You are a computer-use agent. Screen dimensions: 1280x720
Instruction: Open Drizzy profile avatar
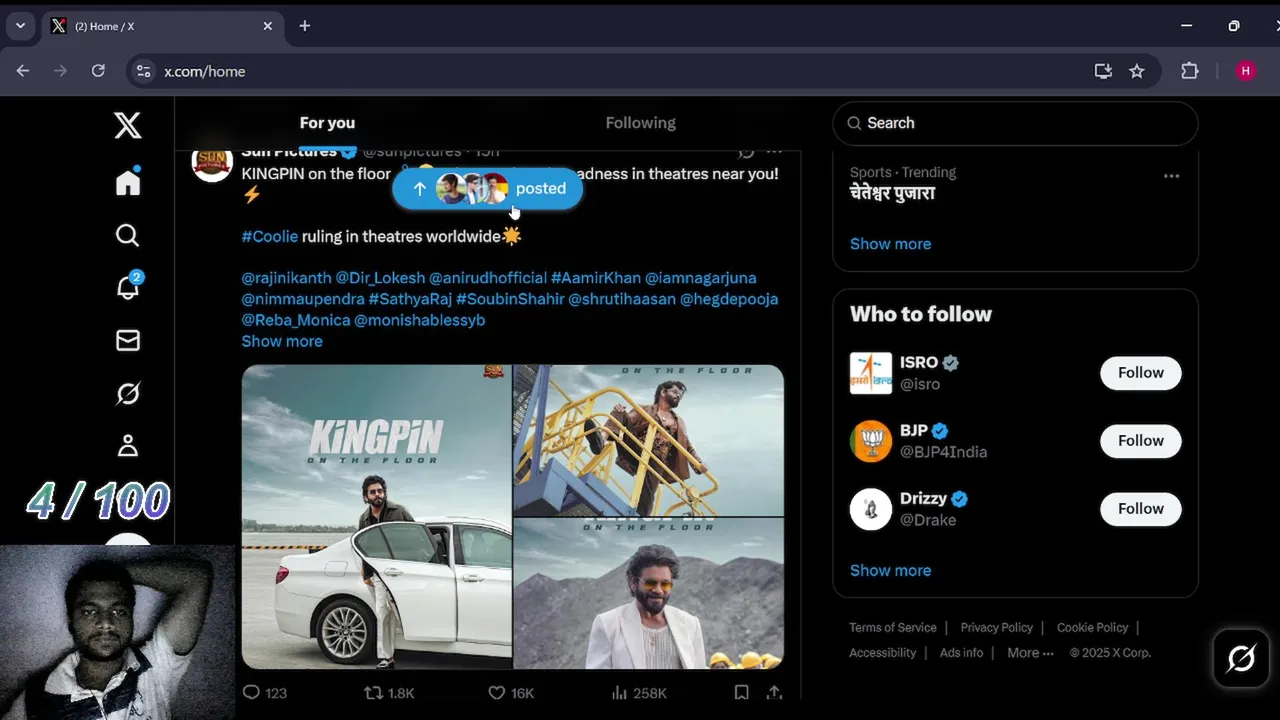coord(871,509)
